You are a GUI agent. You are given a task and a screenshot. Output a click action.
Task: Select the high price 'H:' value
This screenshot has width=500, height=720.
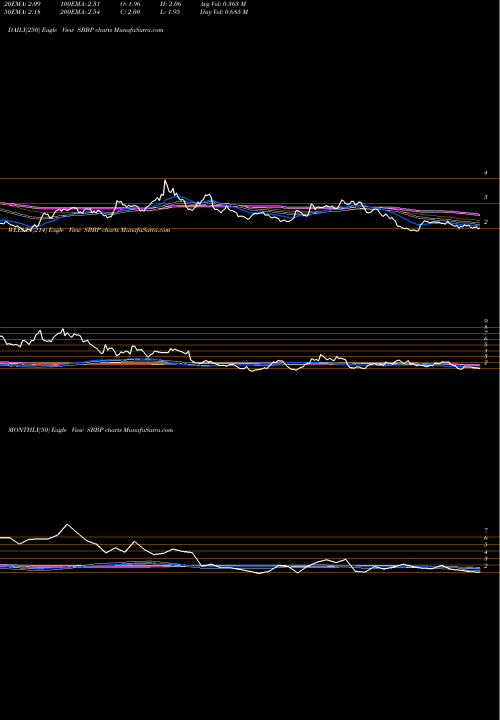[169, 4]
